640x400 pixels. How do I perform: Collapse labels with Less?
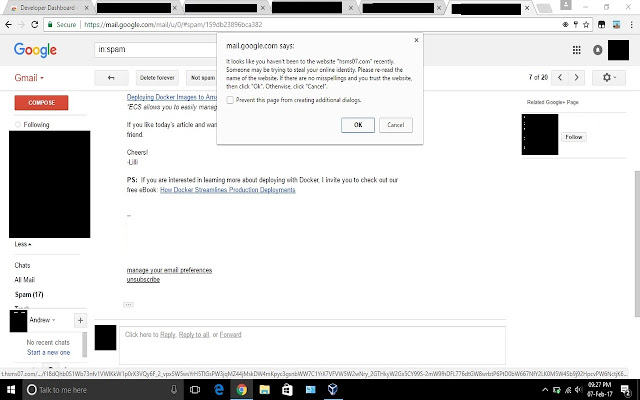[23, 244]
